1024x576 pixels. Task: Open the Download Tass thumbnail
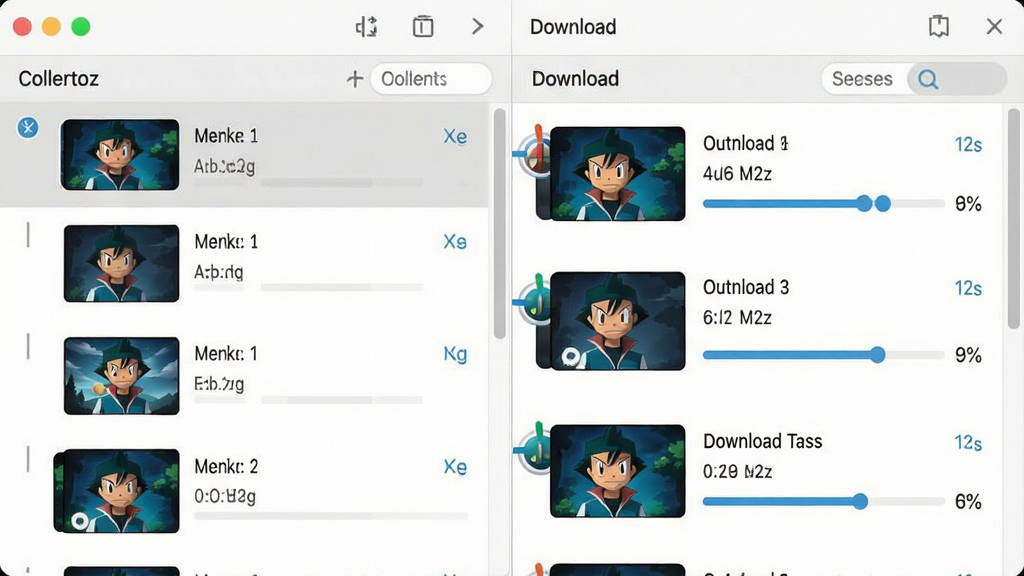pos(618,471)
